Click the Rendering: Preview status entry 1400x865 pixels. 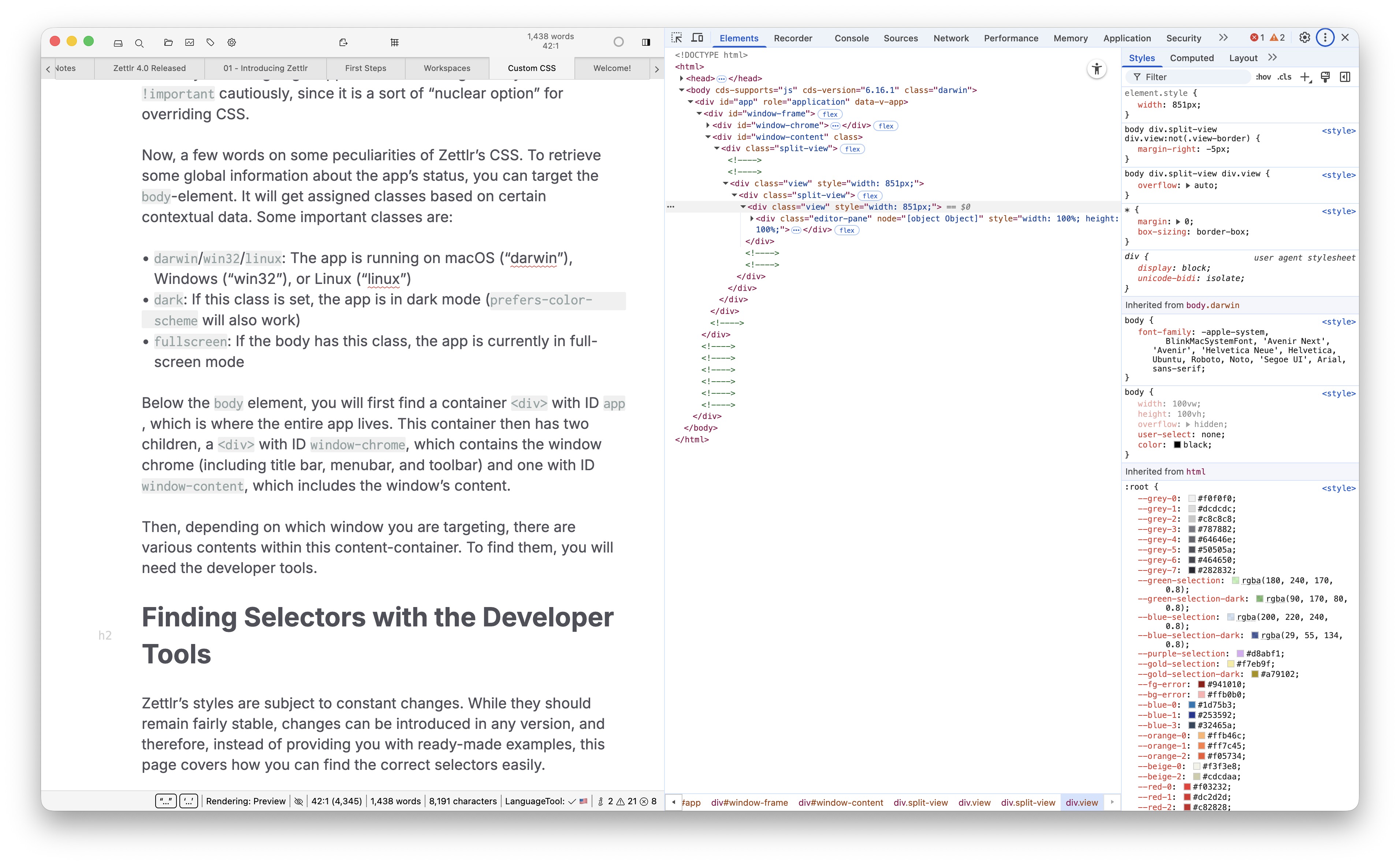coord(246,801)
